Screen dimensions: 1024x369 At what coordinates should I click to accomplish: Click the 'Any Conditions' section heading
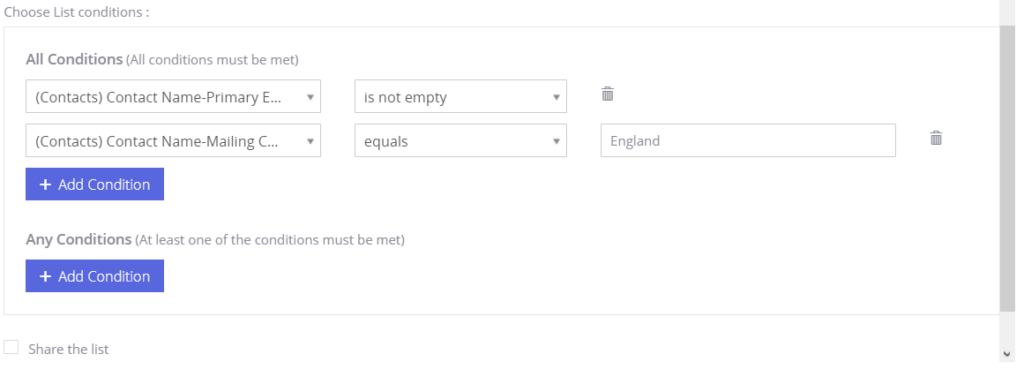pos(78,239)
